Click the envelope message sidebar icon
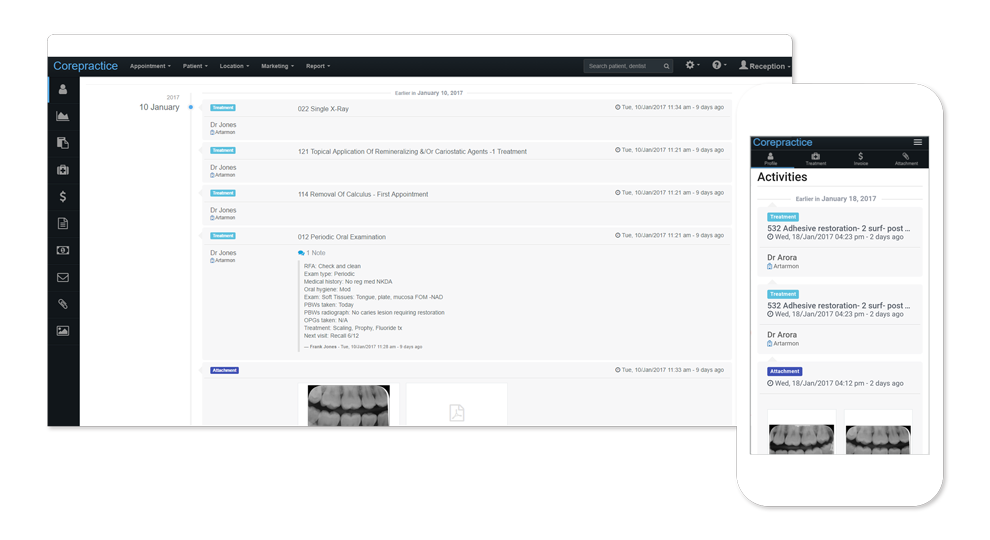 tap(63, 277)
